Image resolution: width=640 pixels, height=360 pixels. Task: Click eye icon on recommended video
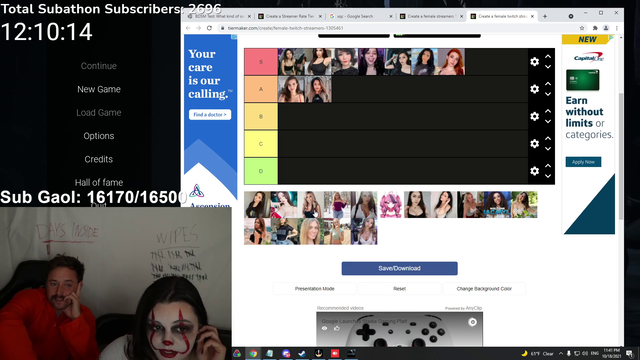point(324,328)
